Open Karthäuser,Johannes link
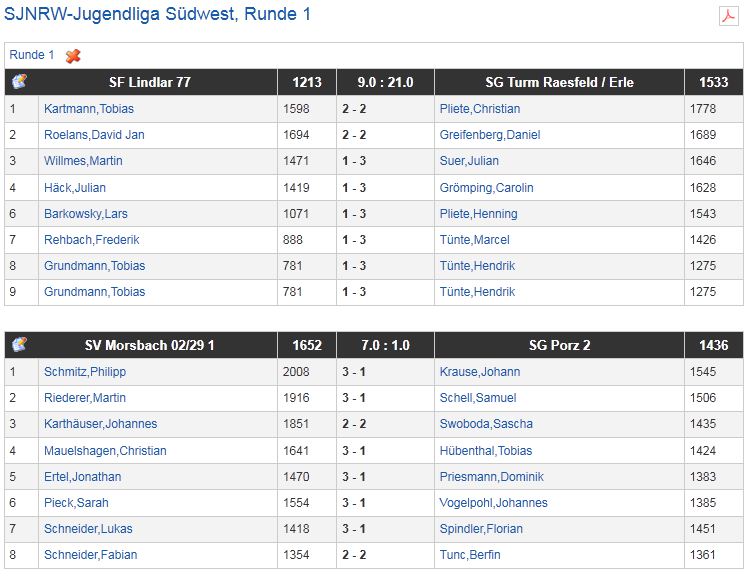This screenshot has width=750, height=584. pyautogui.click(x=100, y=424)
